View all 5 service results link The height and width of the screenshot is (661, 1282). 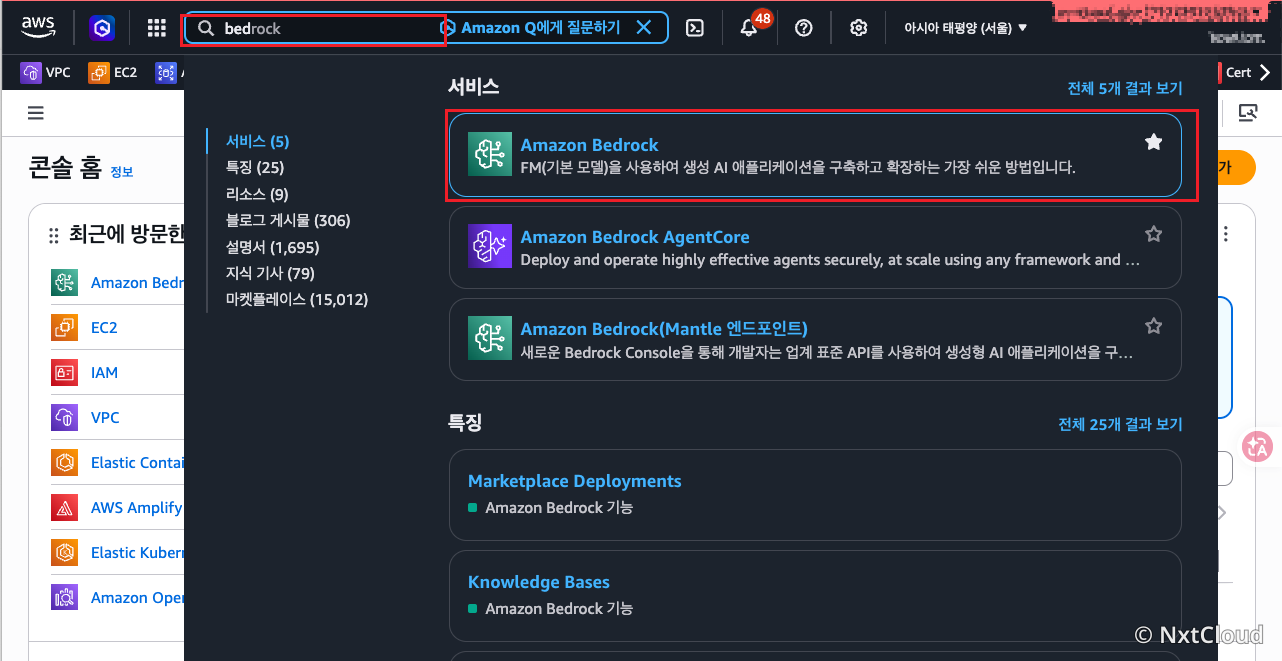click(x=1125, y=88)
